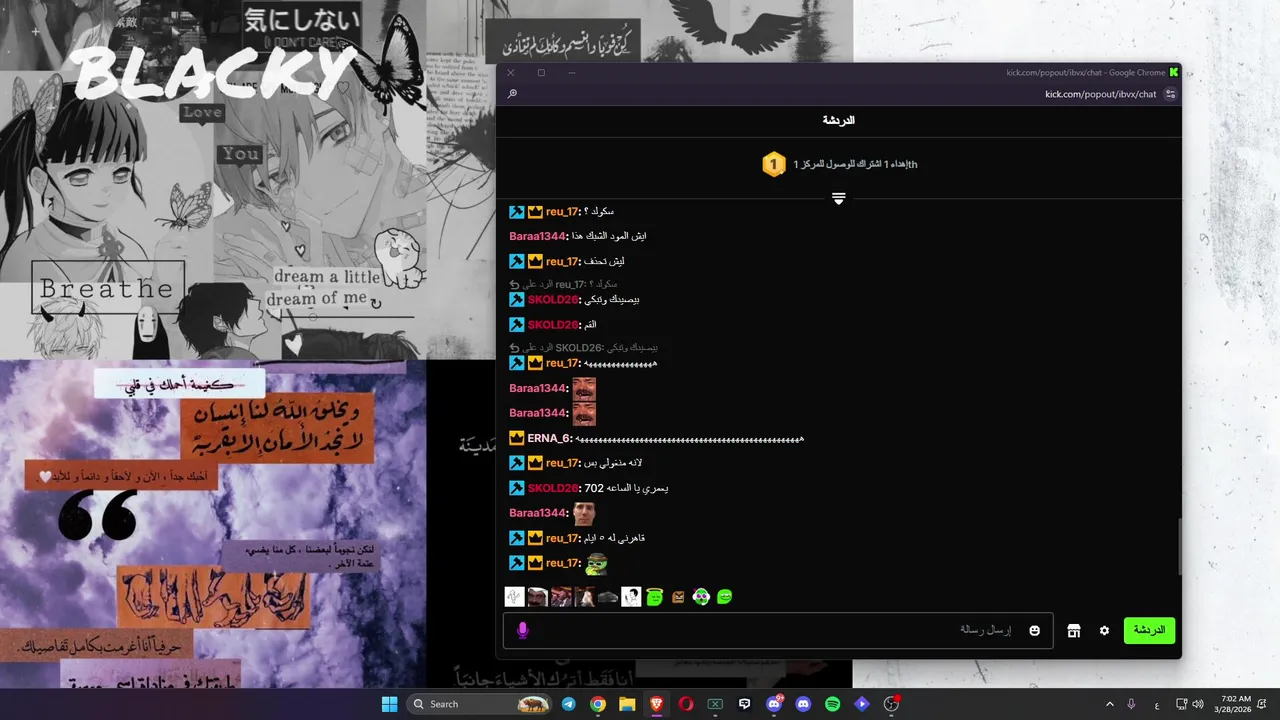Click the gold rank 1 badge
The image size is (1280, 720).
tap(774, 164)
